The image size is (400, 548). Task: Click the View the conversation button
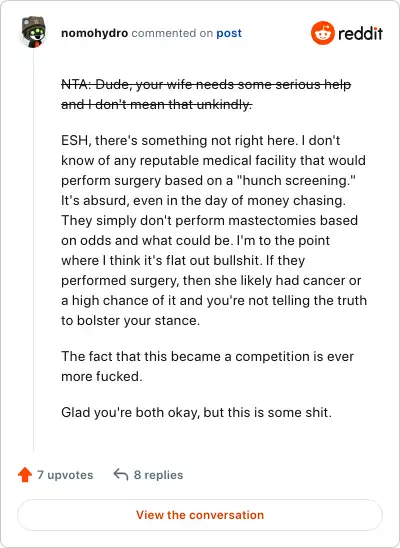[200, 515]
